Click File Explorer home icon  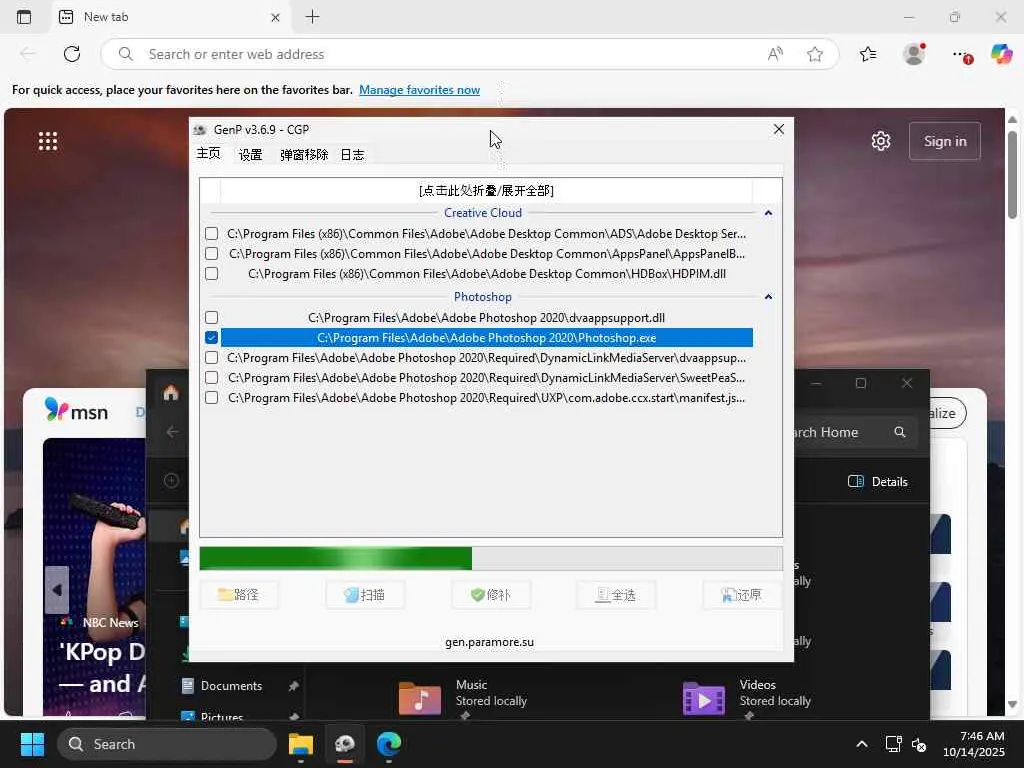click(171, 392)
